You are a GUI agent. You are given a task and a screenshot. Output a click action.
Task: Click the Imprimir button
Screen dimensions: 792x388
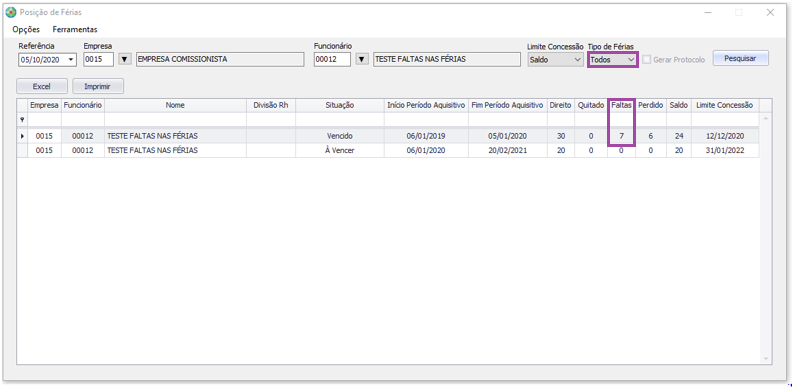98,86
